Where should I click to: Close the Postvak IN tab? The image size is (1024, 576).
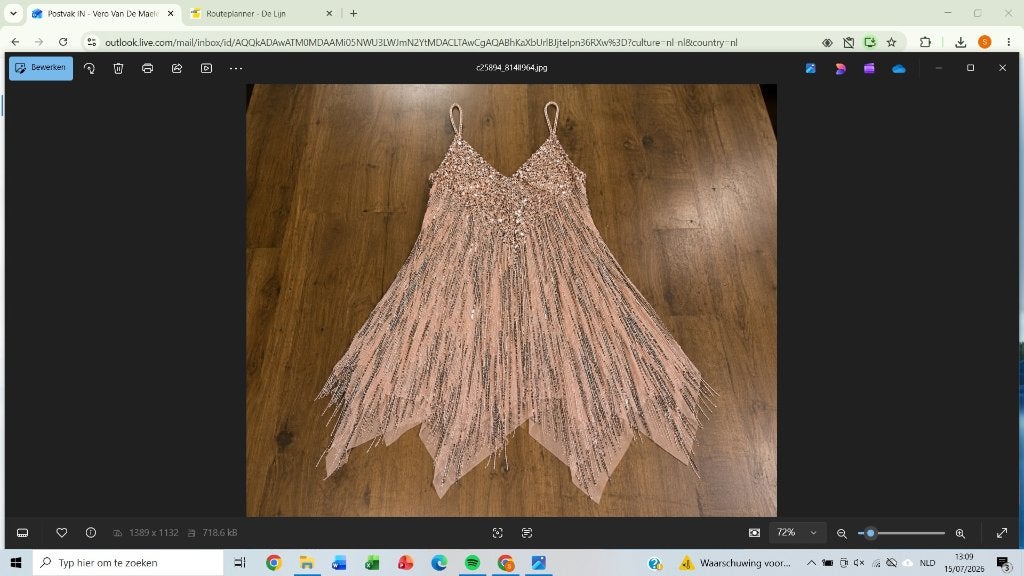(170, 13)
